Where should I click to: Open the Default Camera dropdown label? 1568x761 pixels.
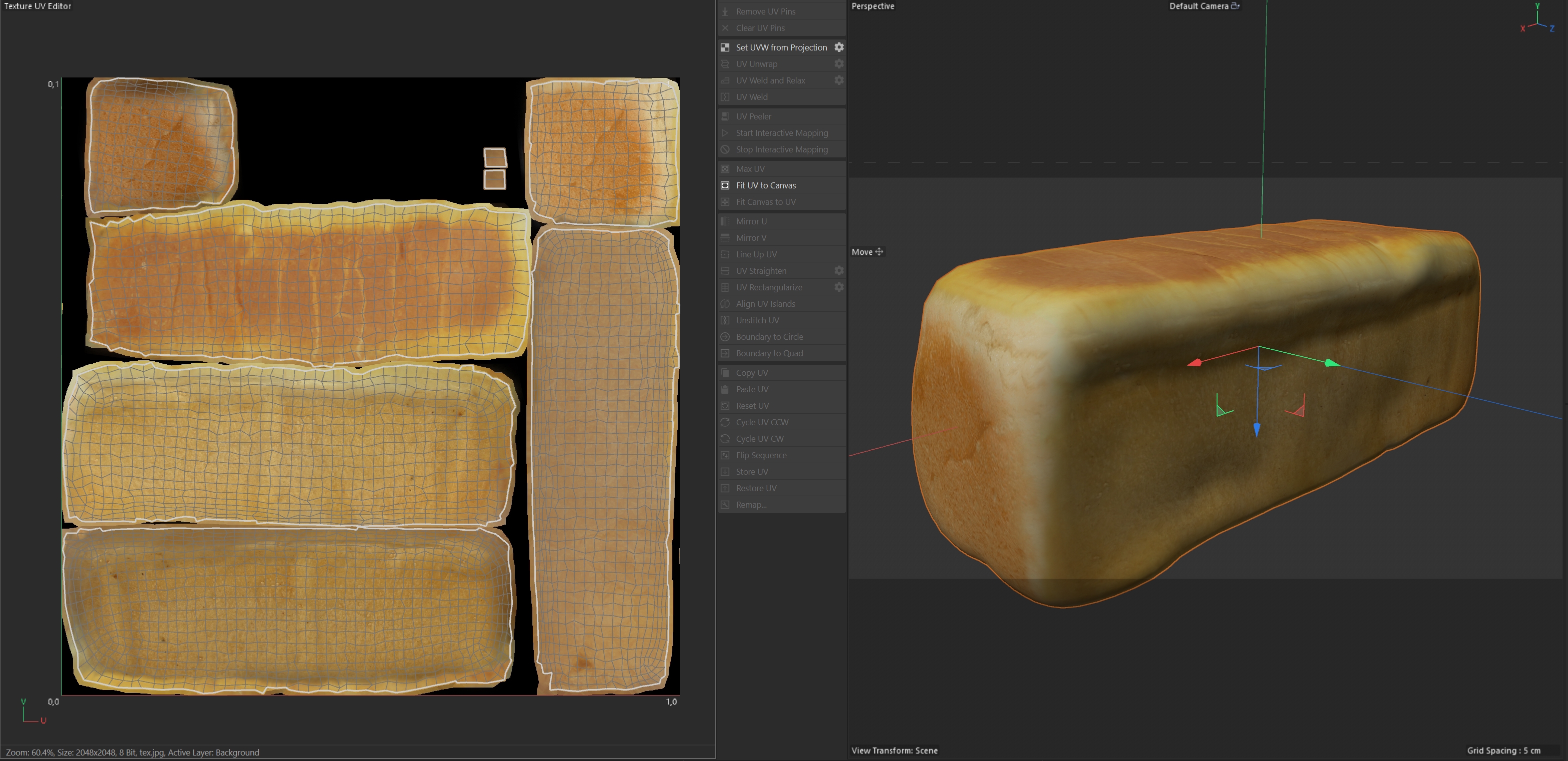pyautogui.click(x=1198, y=6)
